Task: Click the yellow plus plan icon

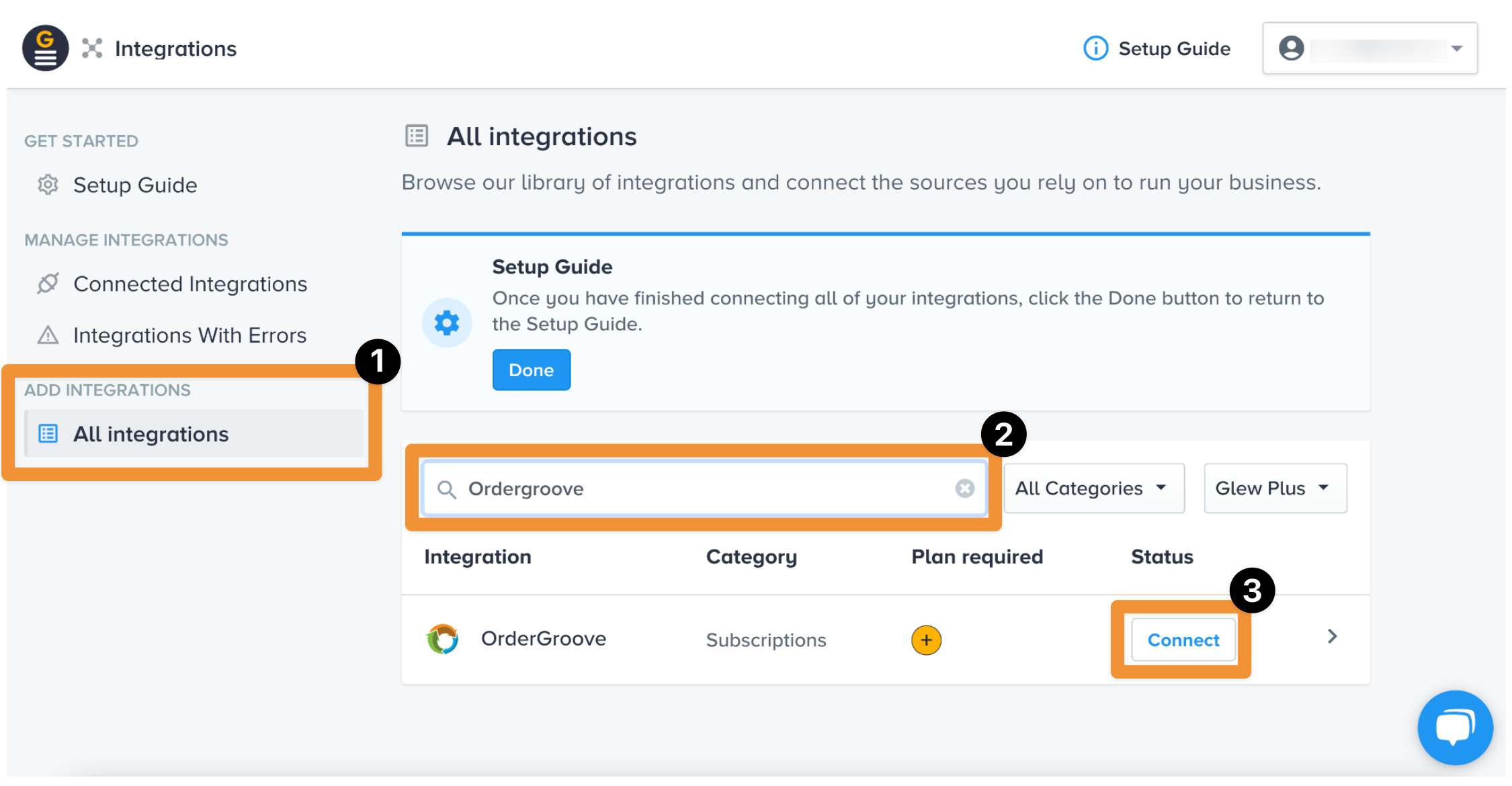Action: point(926,640)
